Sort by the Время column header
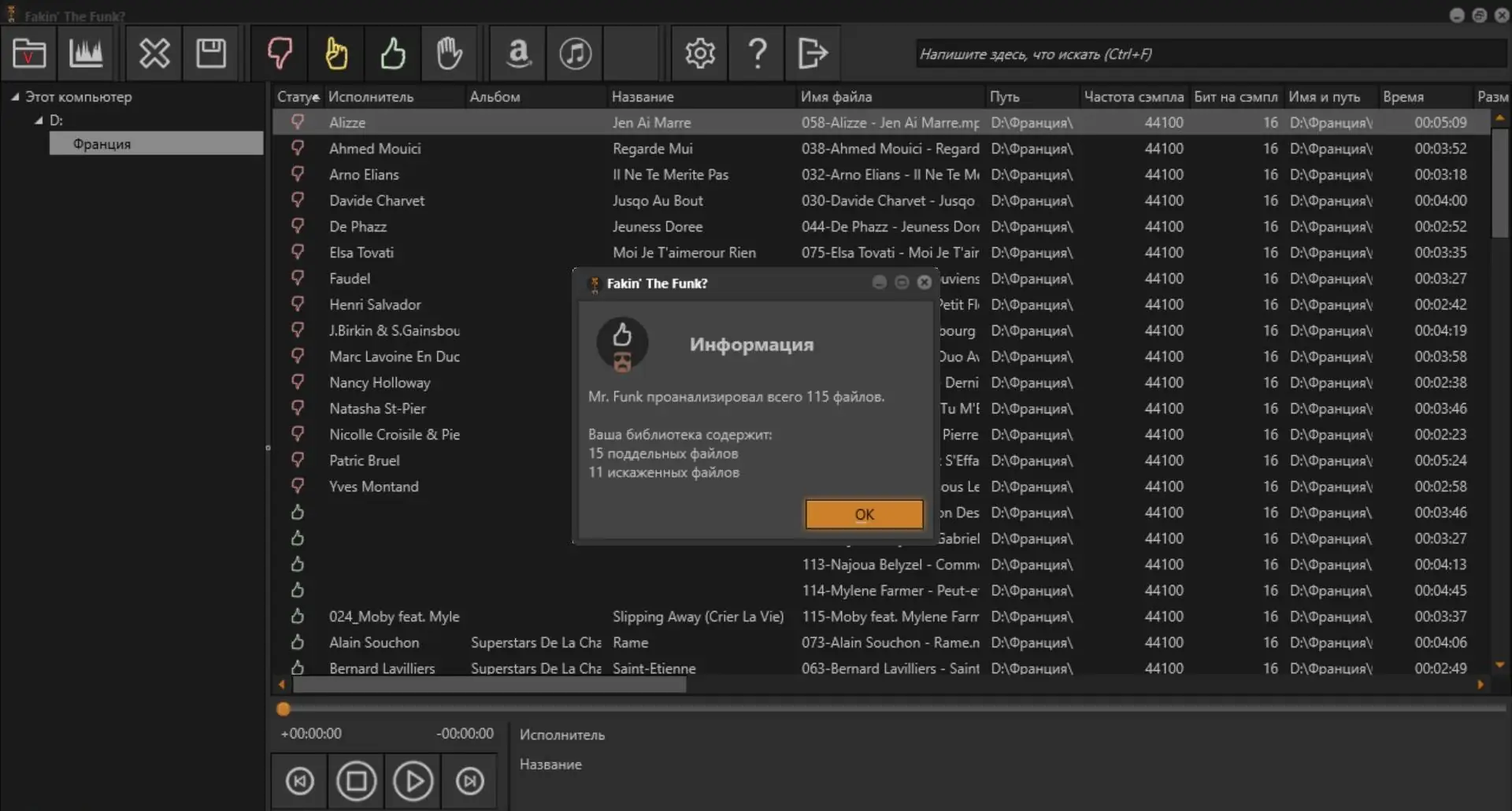1512x811 pixels. pyautogui.click(x=1404, y=96)
